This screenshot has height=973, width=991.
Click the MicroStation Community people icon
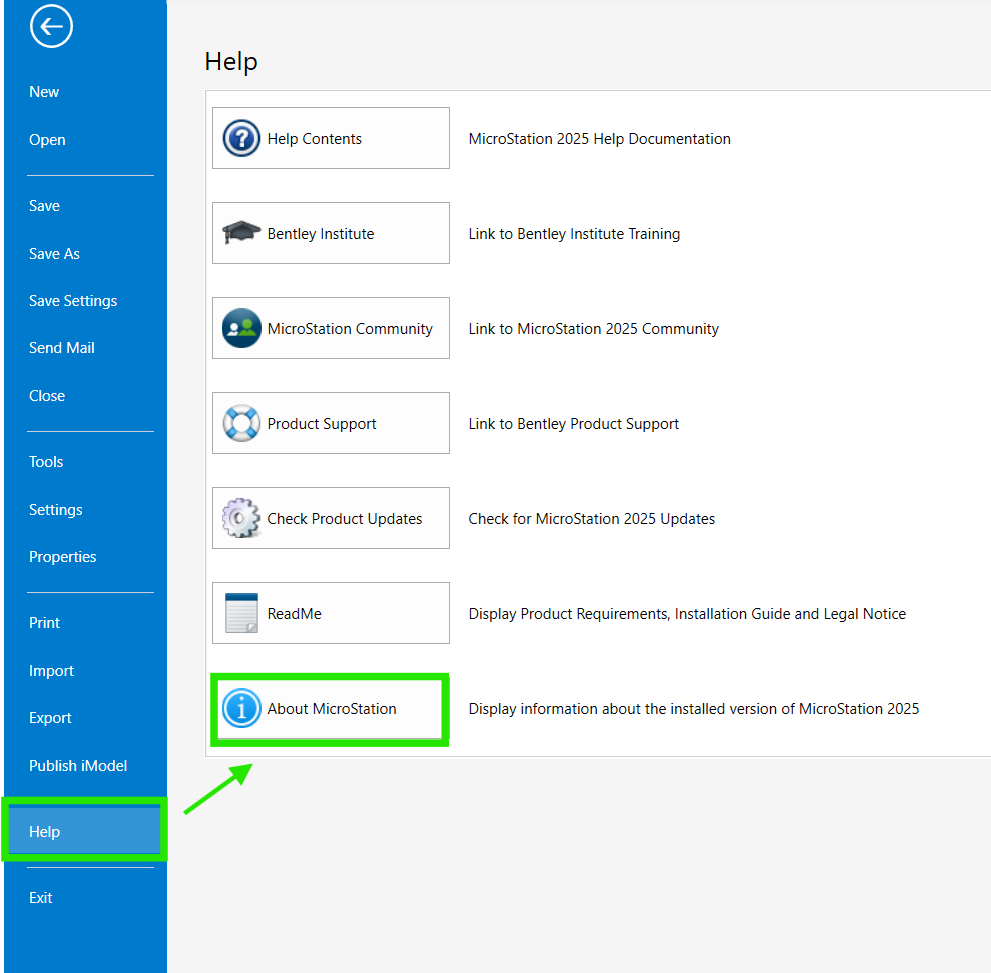click(241, 328)
